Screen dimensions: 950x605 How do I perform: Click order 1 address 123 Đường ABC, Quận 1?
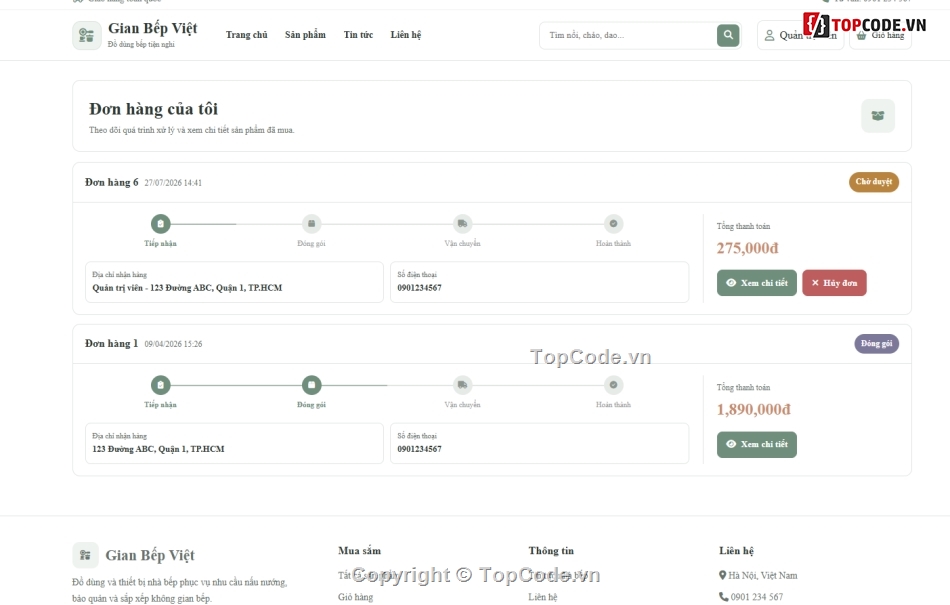[x=158, y=449]
